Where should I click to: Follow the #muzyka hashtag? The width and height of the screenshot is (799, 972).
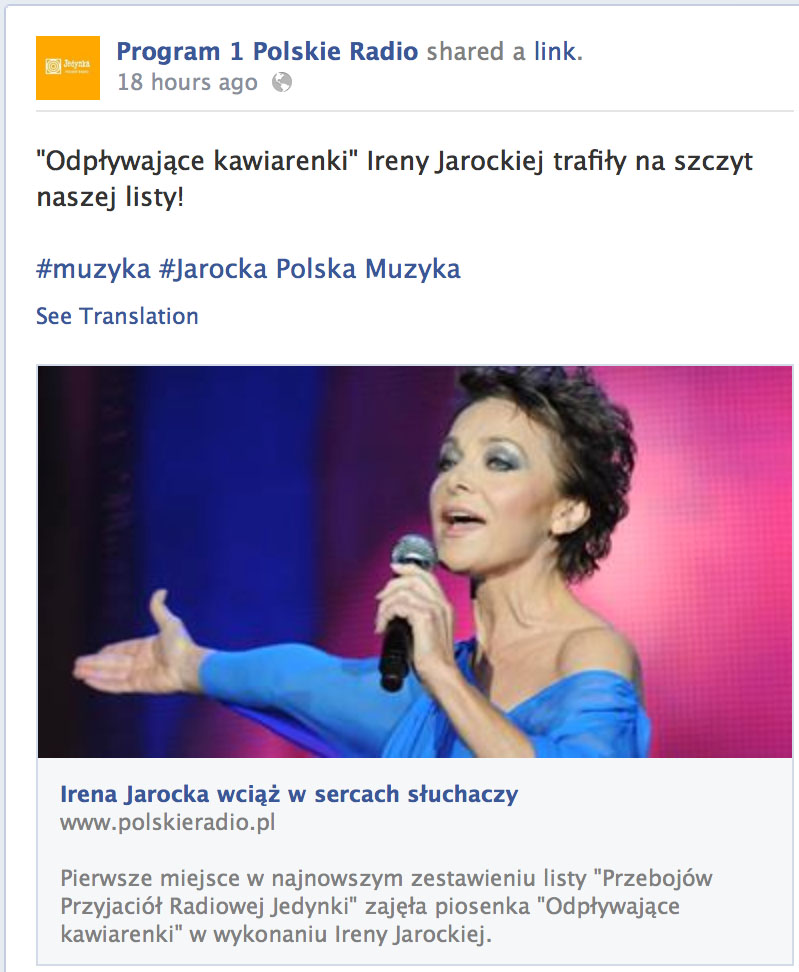coord(94,269)
